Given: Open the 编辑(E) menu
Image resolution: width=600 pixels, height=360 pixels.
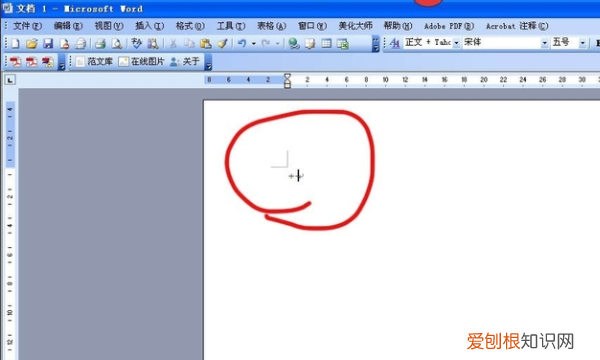Looking at the screenshot, I should [68, 26].
